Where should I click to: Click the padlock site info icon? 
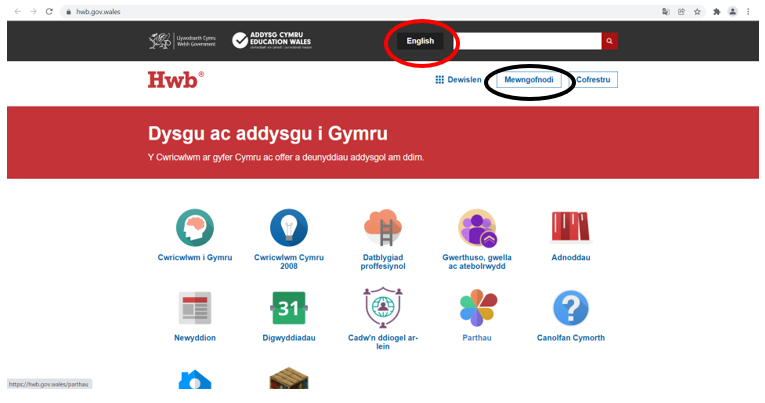pos(68,12)
